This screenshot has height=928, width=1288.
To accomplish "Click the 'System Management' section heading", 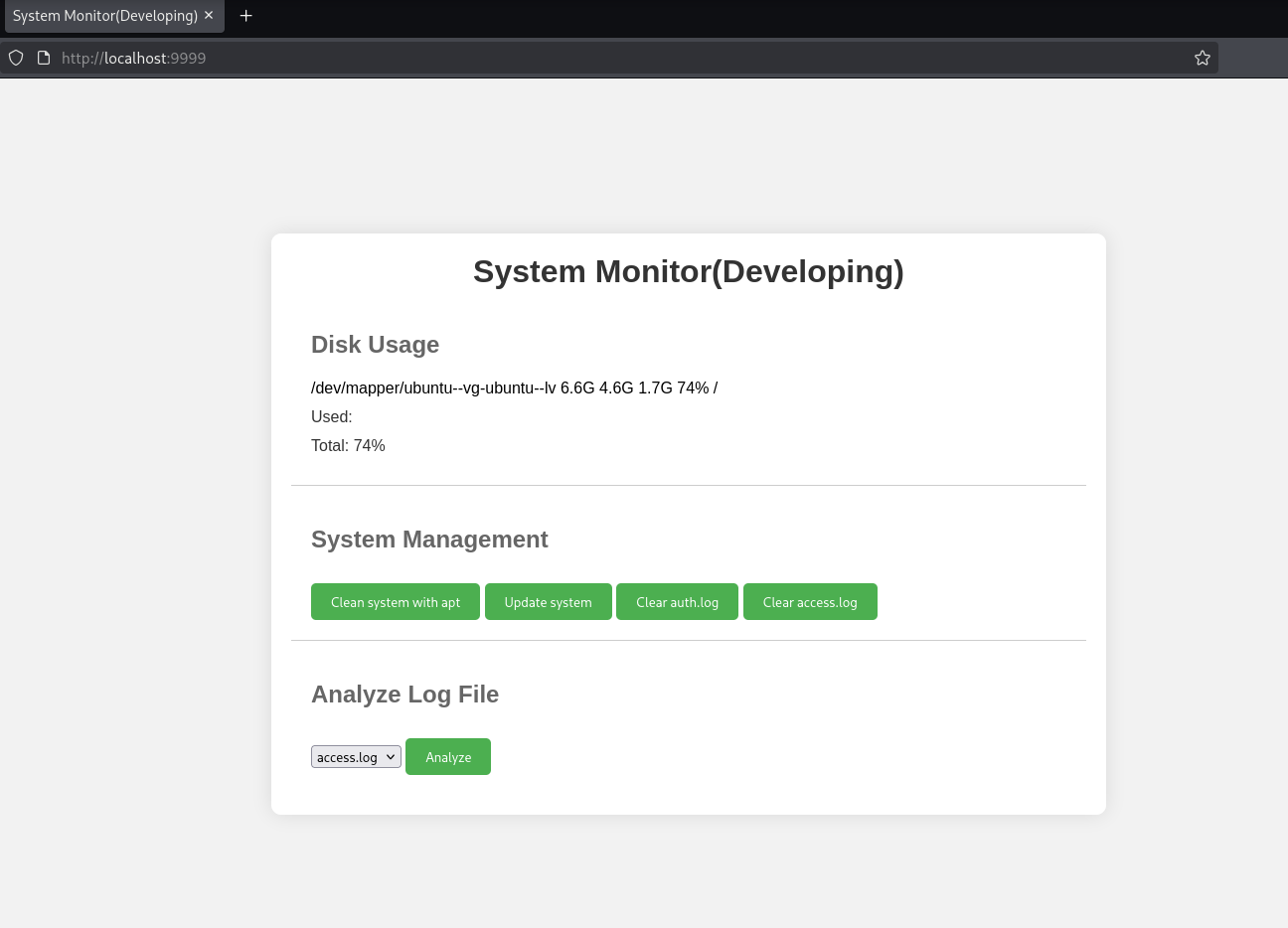I will (x=429, y=540).
